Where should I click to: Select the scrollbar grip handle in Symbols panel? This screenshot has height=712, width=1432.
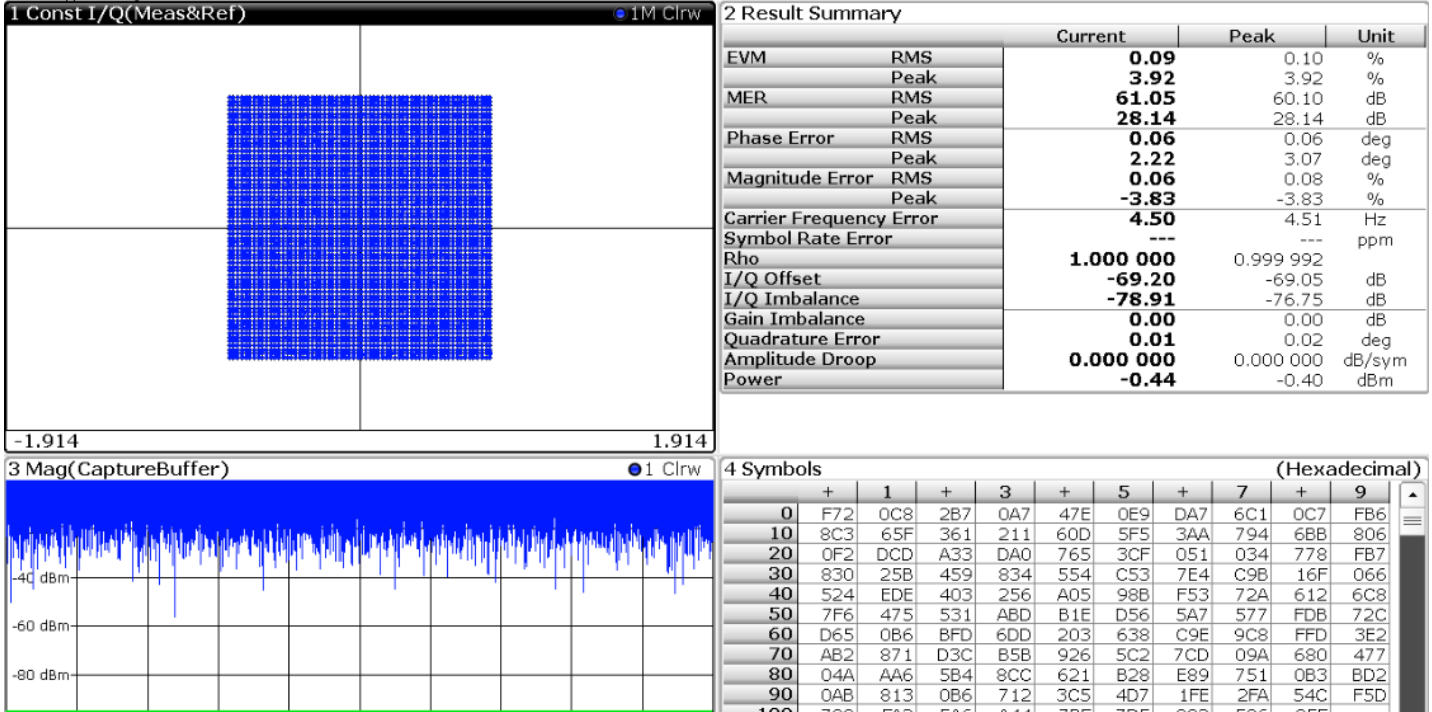1411,520
